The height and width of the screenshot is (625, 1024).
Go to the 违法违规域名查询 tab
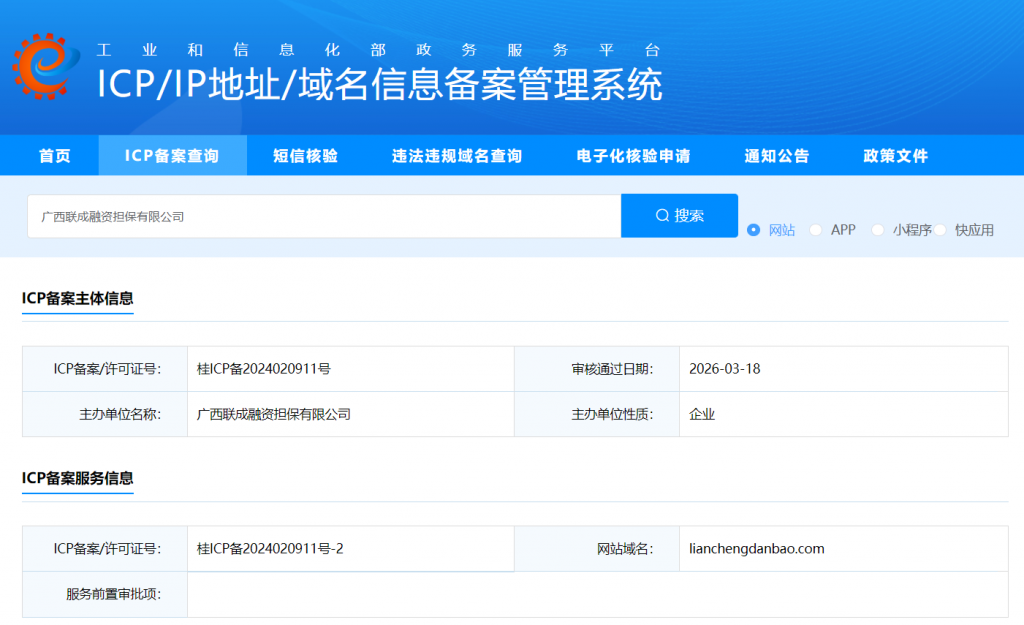pyautogui.click(x=457, y=155)
